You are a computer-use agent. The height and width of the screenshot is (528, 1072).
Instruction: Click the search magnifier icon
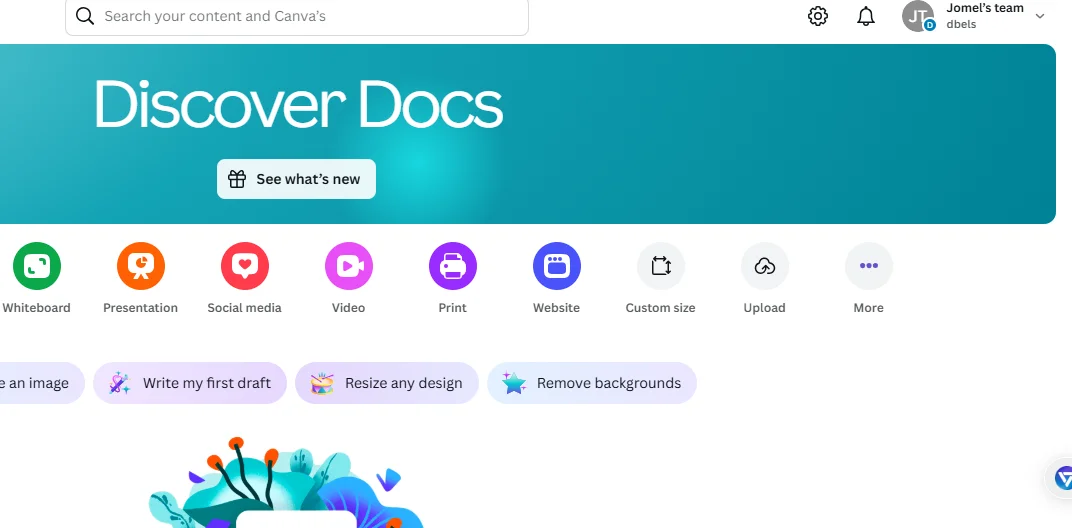click(x=85, y=16)
